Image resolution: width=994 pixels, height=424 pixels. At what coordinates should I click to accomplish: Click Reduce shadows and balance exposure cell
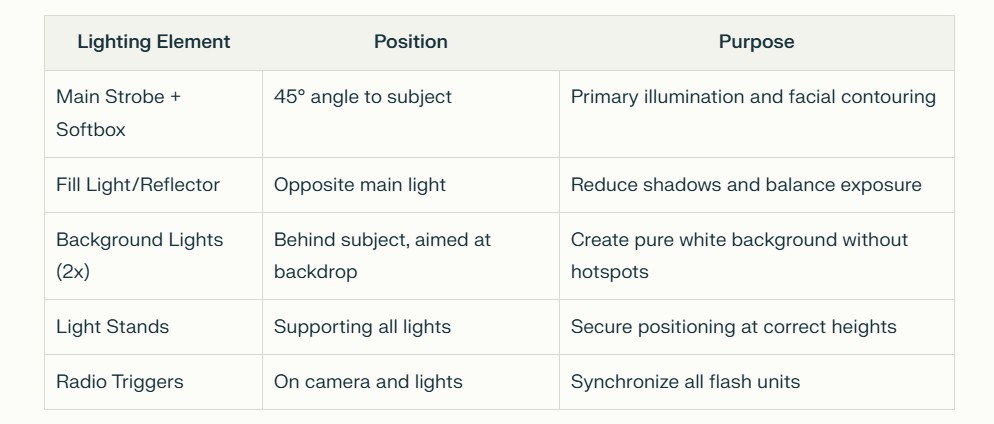(x=756, y=185)
